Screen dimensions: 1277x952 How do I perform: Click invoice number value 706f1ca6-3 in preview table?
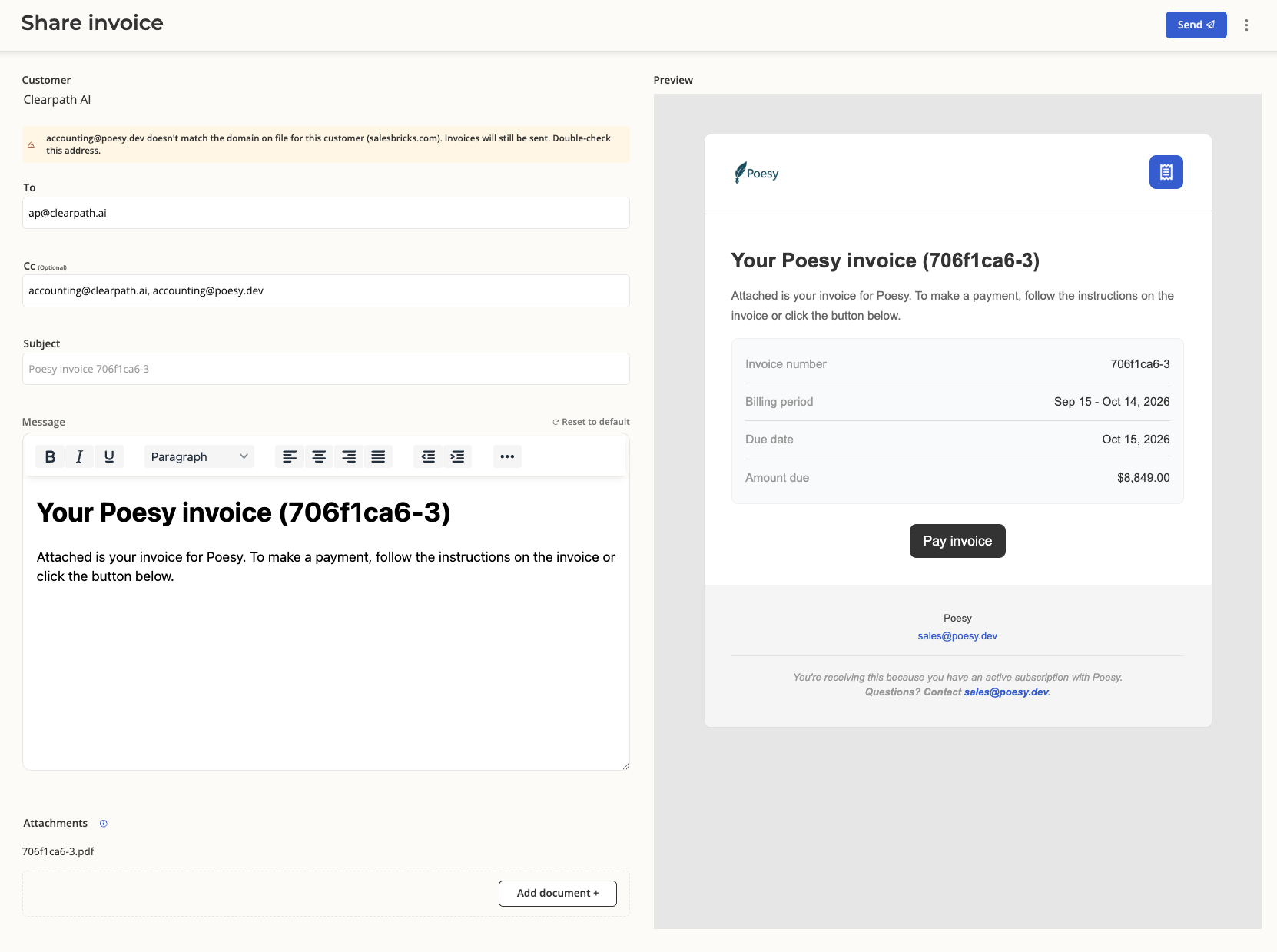(x=1140, y=364)
